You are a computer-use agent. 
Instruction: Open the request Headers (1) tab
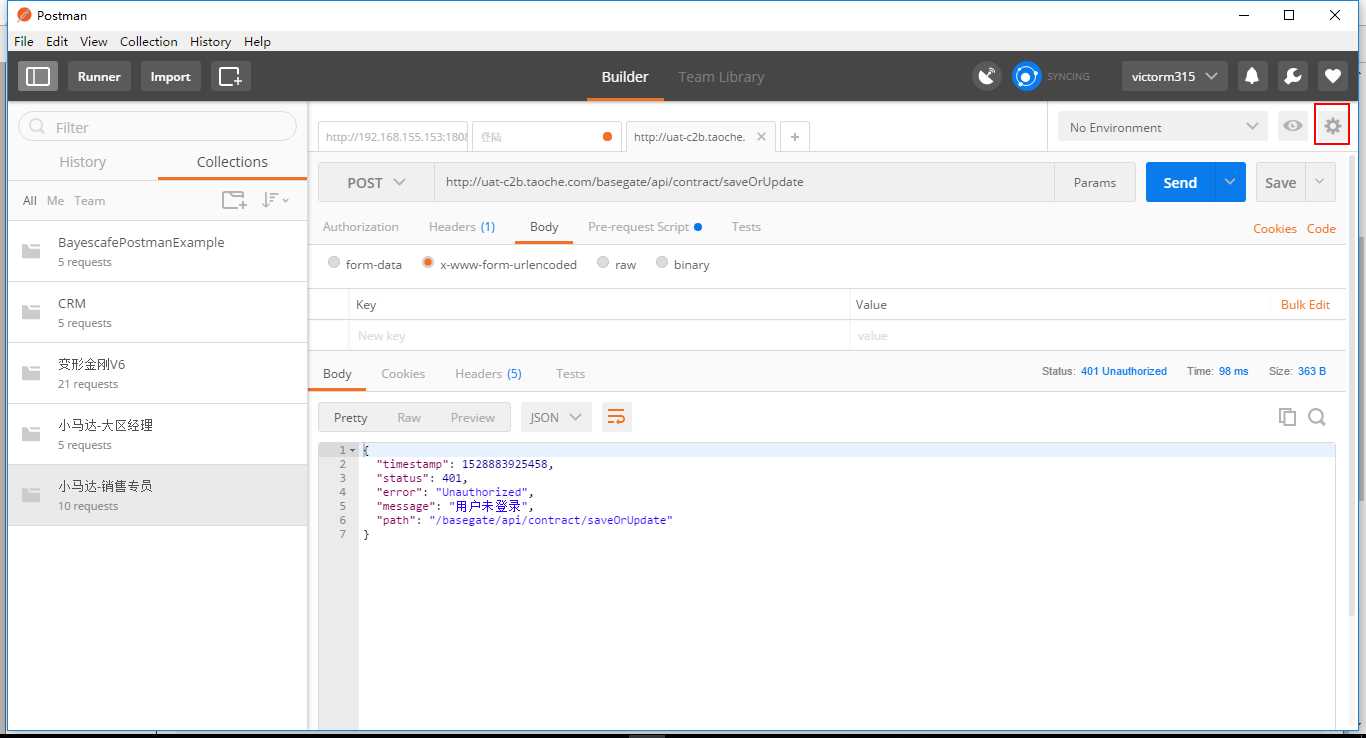click(x=462, y=227)
